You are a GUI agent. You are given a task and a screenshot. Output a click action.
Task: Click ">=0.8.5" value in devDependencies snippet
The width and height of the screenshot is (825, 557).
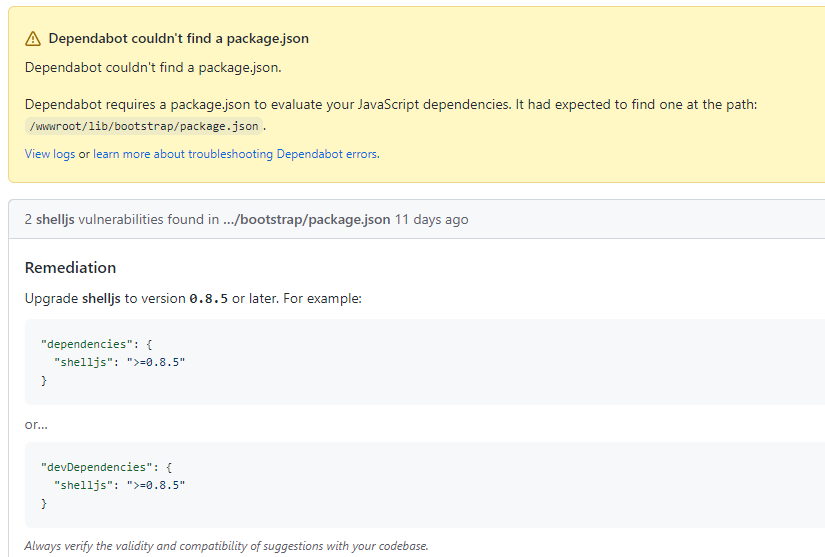(x=156, y=485)
